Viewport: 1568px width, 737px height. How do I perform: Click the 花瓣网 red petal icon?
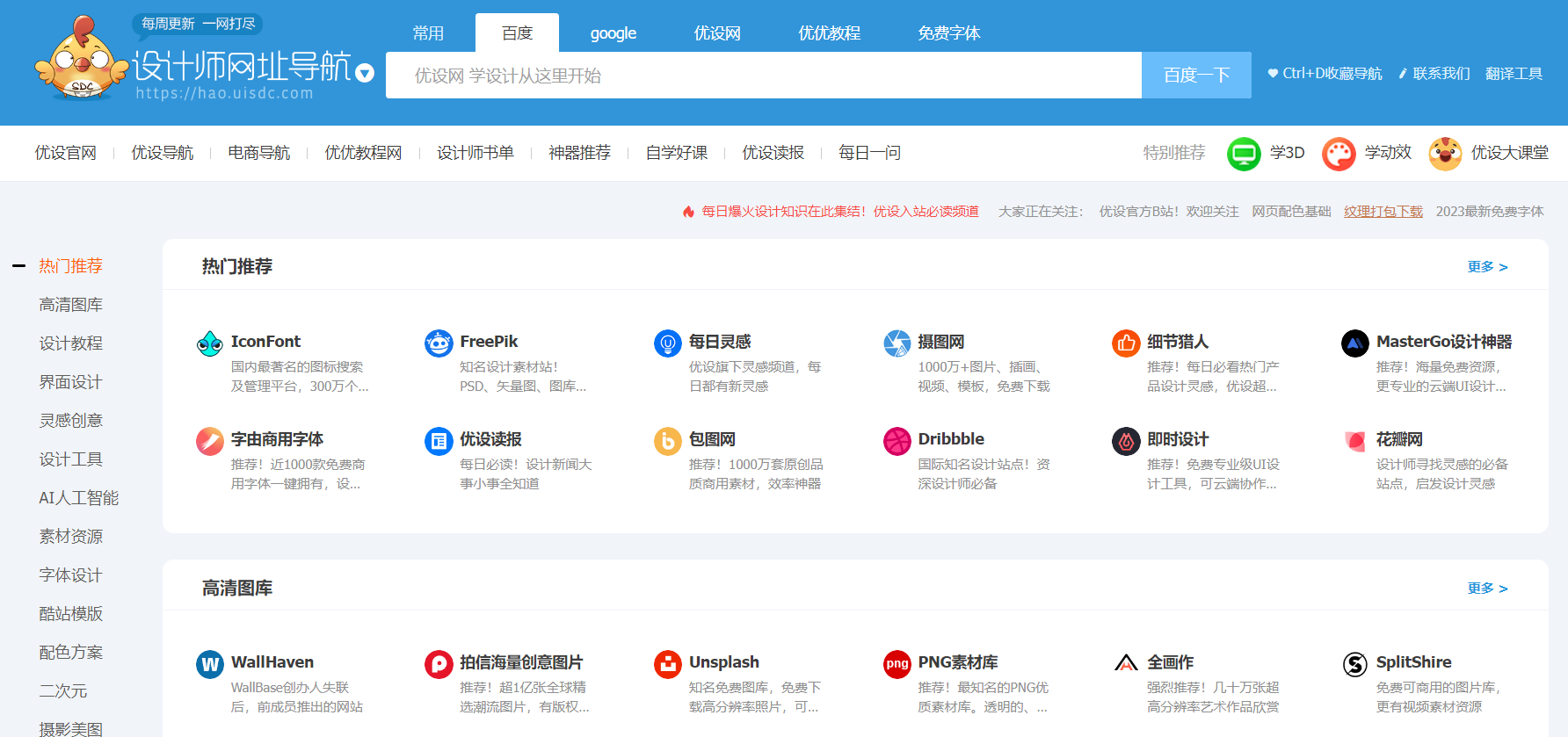[1355, 441]
